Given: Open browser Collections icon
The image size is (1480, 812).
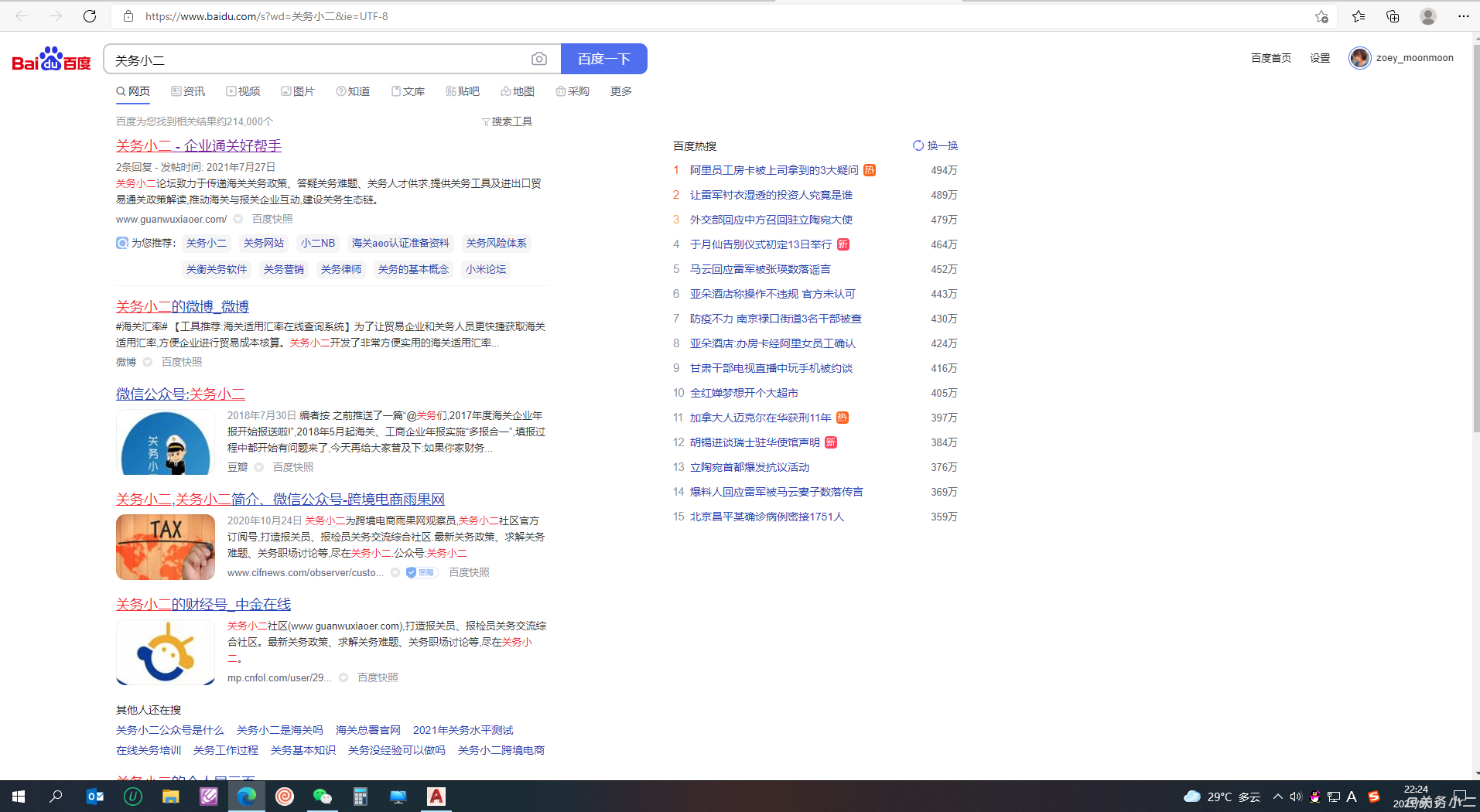Looking at the screenshot, I should (x=1393, y=16).
